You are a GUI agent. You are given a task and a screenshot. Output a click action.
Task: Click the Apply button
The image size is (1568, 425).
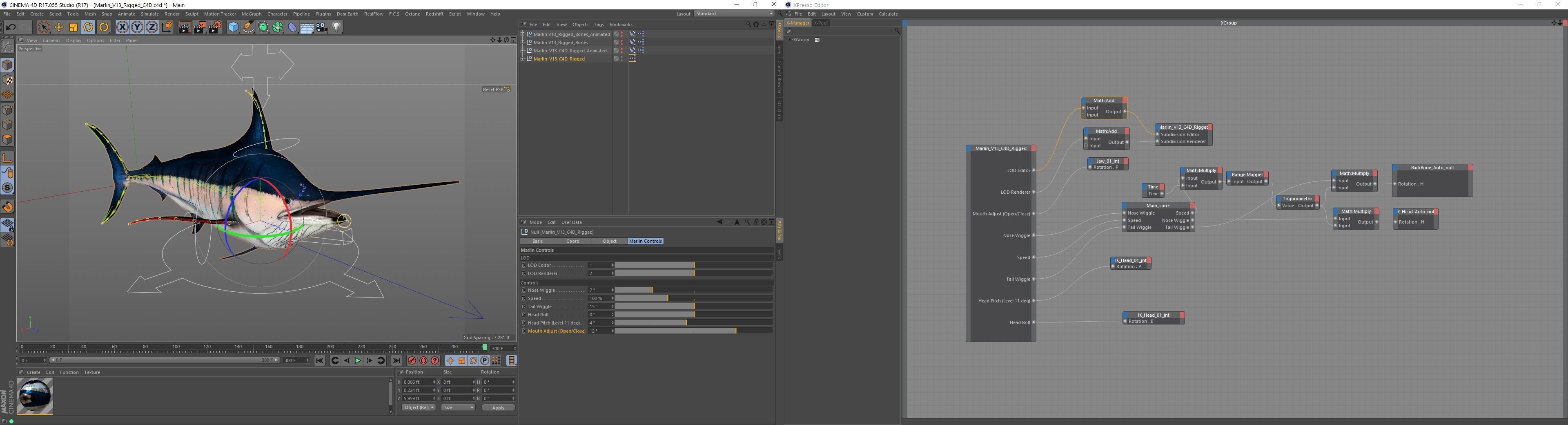click(499, 407)
